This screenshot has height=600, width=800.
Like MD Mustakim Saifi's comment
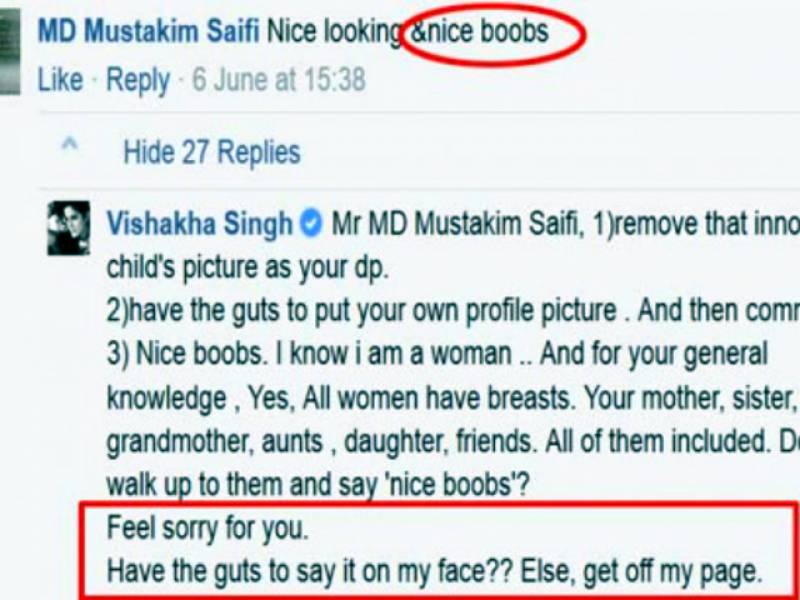[x=60, y=80]
